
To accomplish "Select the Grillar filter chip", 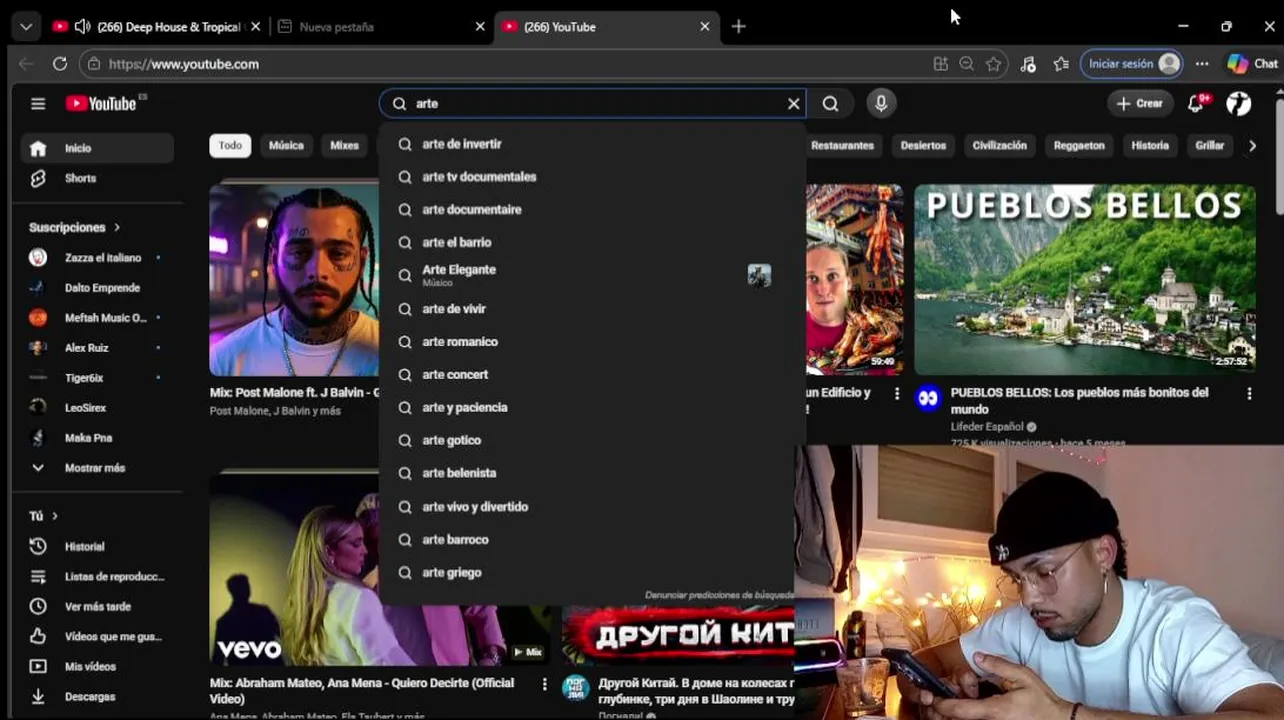I will (x=1209, y=145).
